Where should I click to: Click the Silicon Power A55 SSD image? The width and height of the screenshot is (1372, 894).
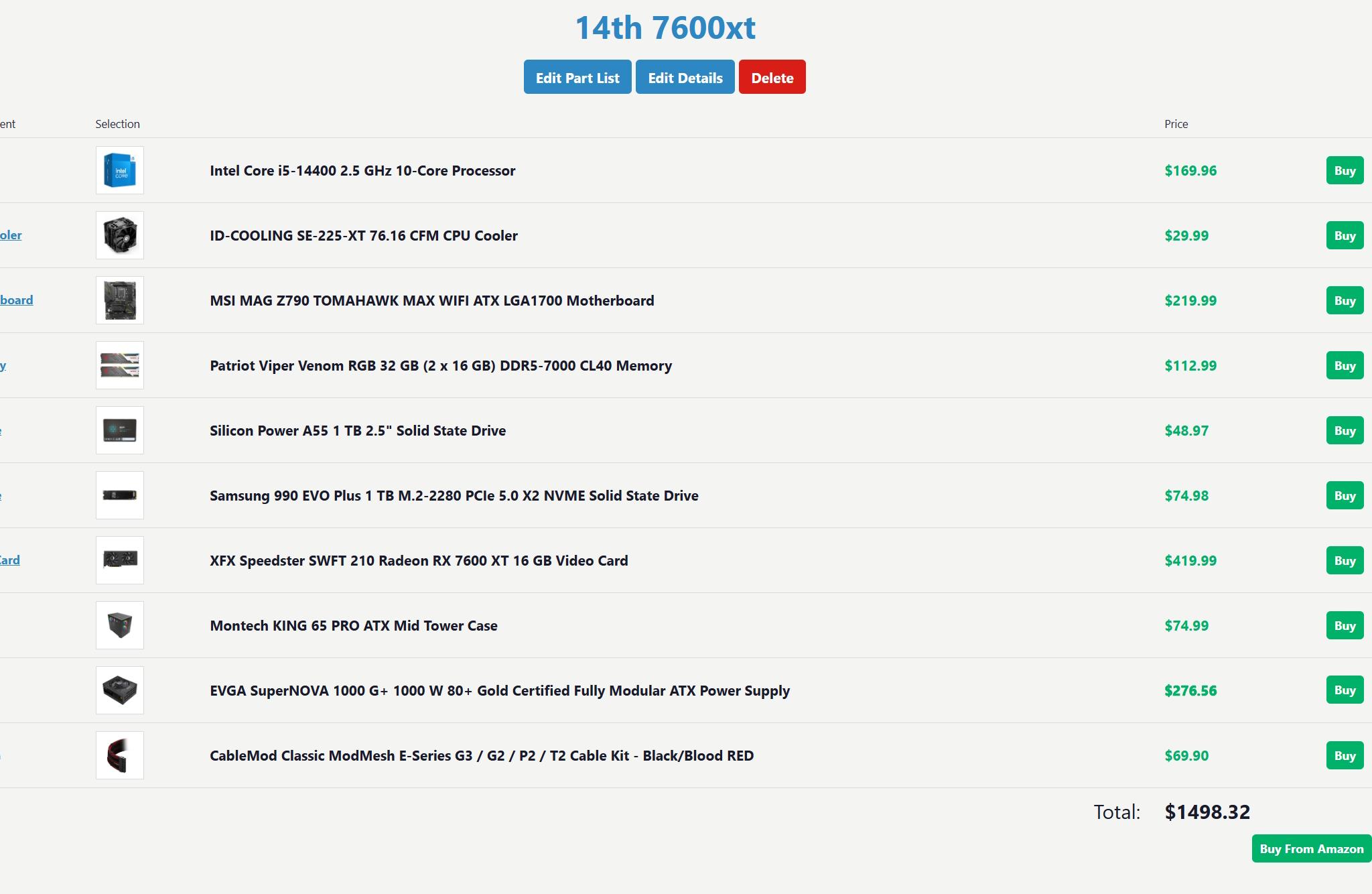click(x=119, y=430)
